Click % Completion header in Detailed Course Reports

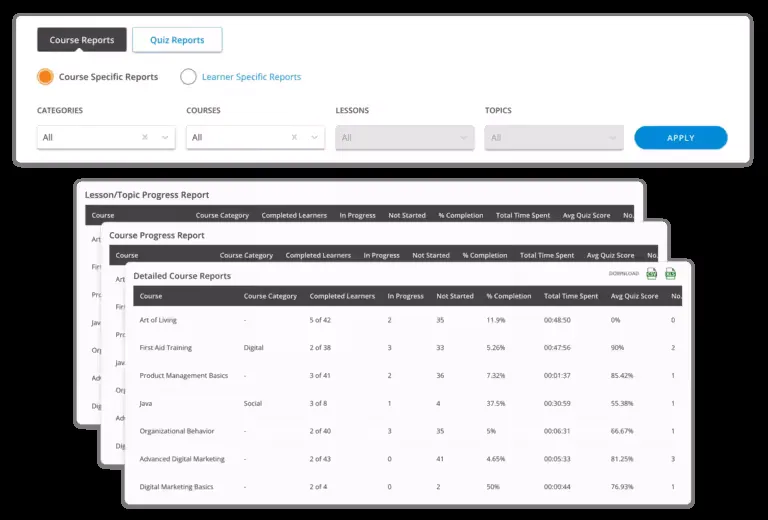tap(509, 296)
